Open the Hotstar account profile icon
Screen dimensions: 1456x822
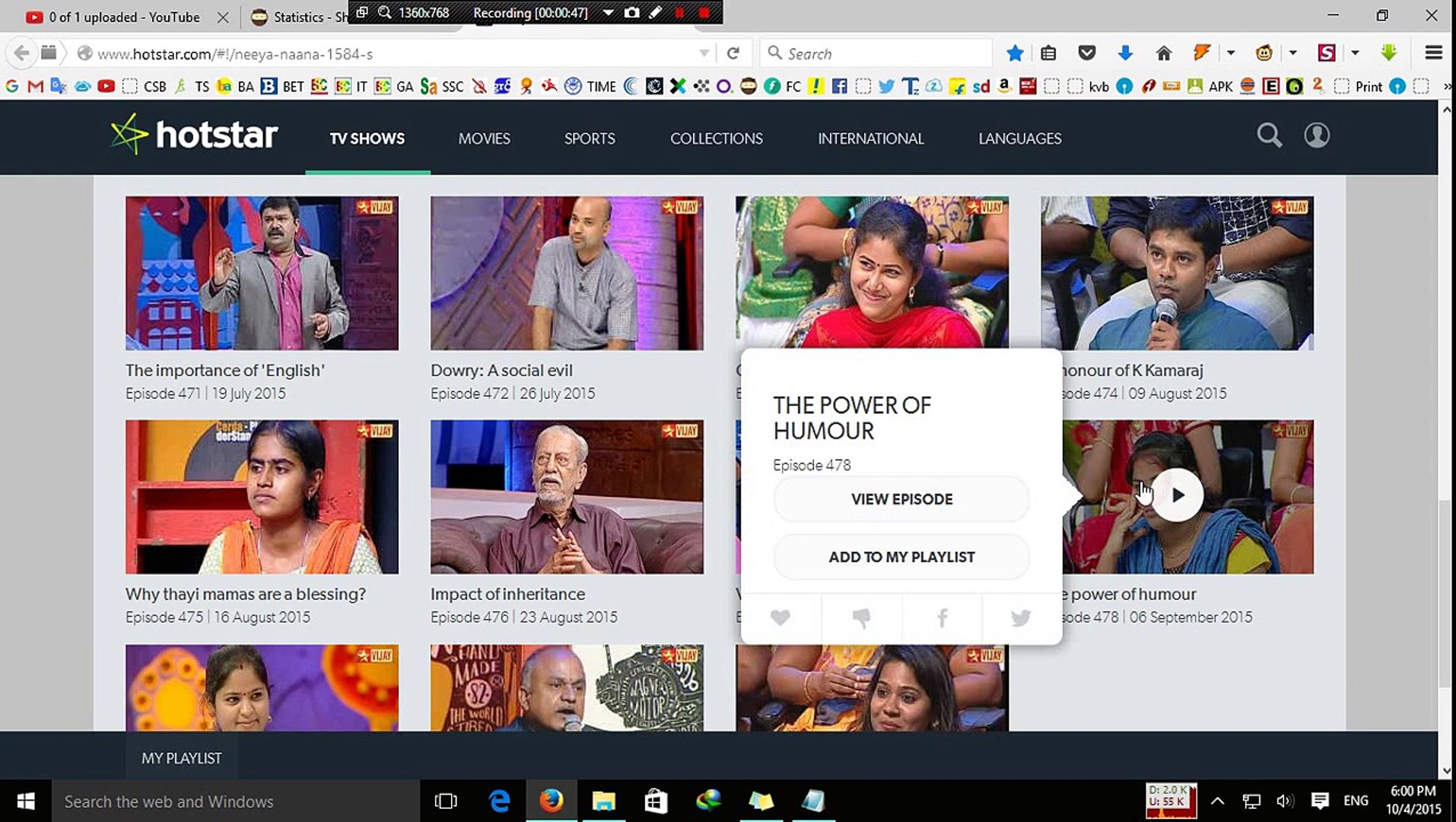(x=1316, y=135)
